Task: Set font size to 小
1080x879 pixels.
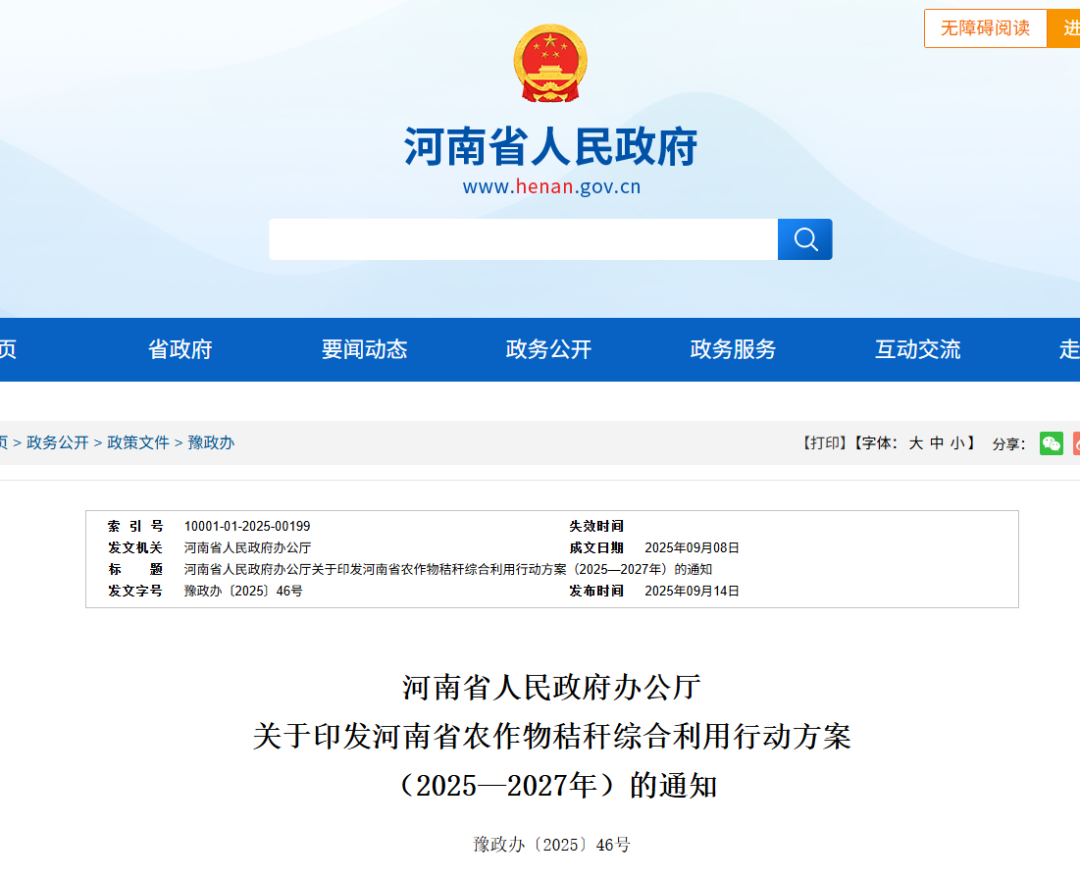Action: pyautogui.click(x=957, y=443)
